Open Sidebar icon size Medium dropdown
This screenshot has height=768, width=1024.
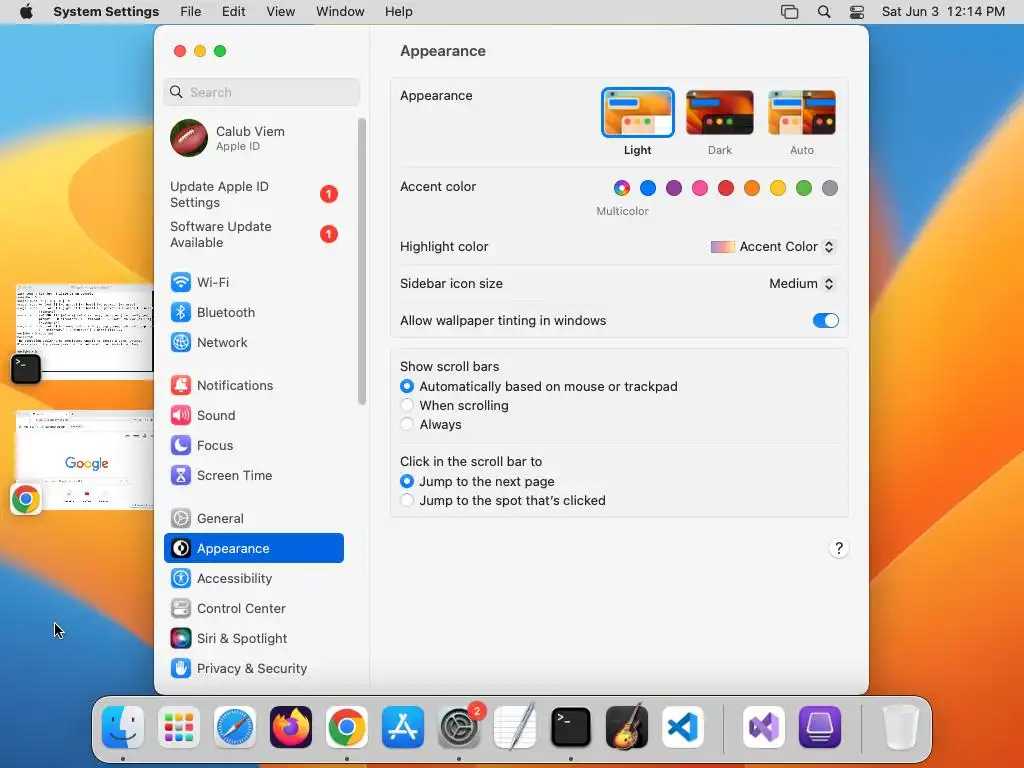click(x=802, y=283)
